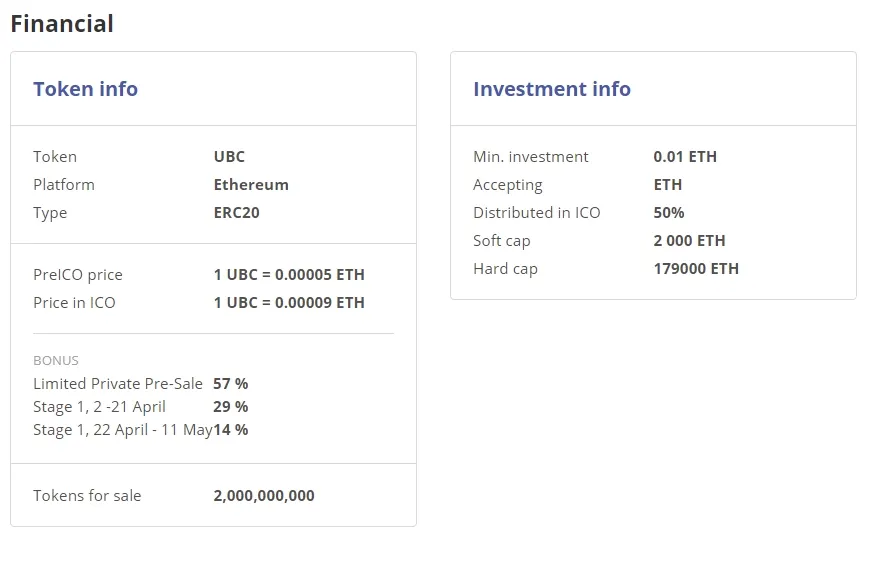
Task: Click the 50% Distributed in ICO value
Action: pyautogui.click(x=668, y=212)
